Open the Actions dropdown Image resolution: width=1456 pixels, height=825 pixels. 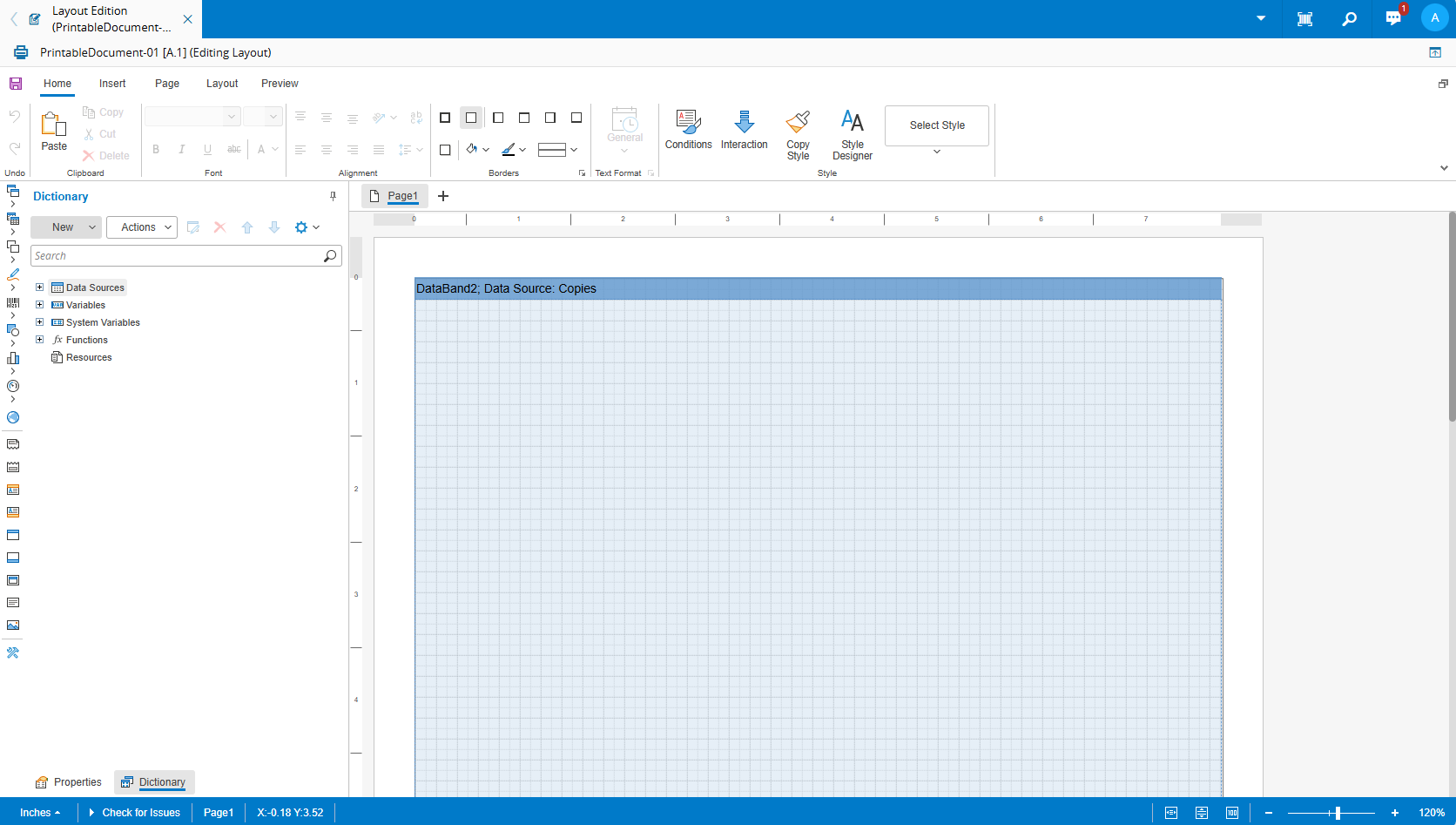(142, 227)
